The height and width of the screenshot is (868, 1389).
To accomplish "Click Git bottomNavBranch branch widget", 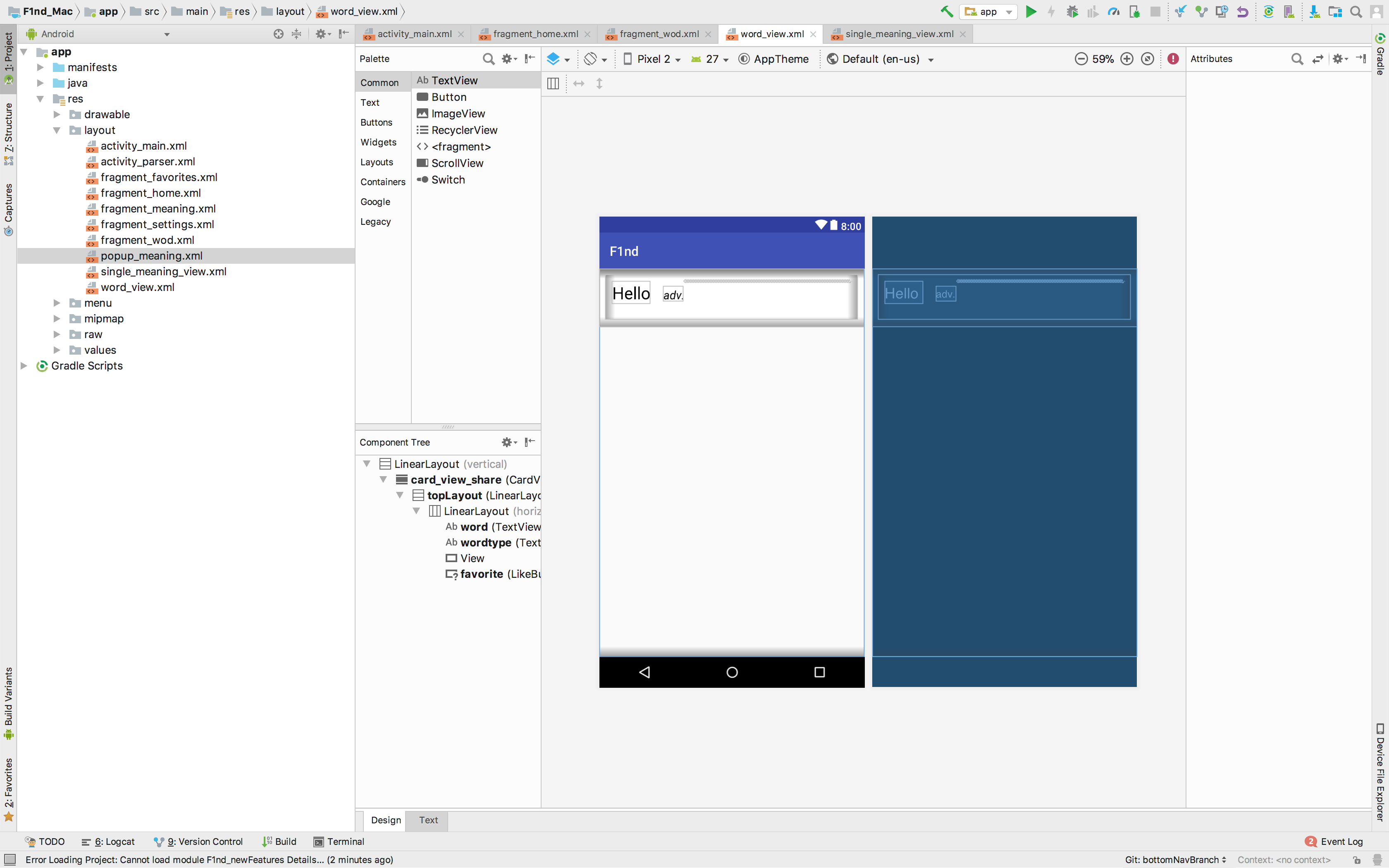I will point(1175,859).
